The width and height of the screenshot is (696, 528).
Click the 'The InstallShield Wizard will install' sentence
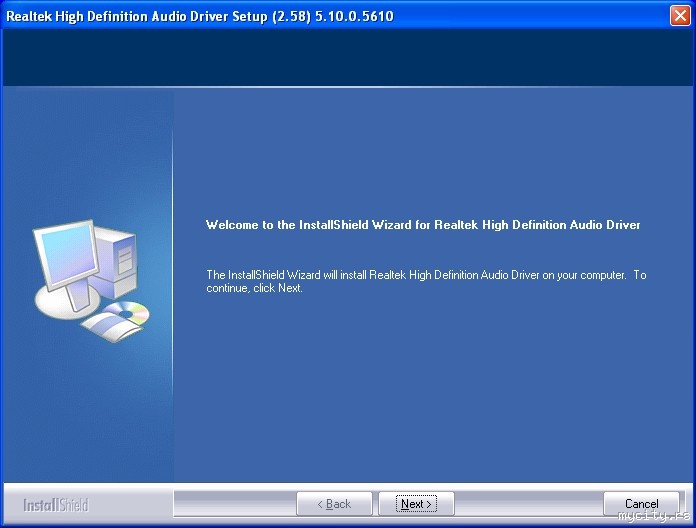(426, 275)
